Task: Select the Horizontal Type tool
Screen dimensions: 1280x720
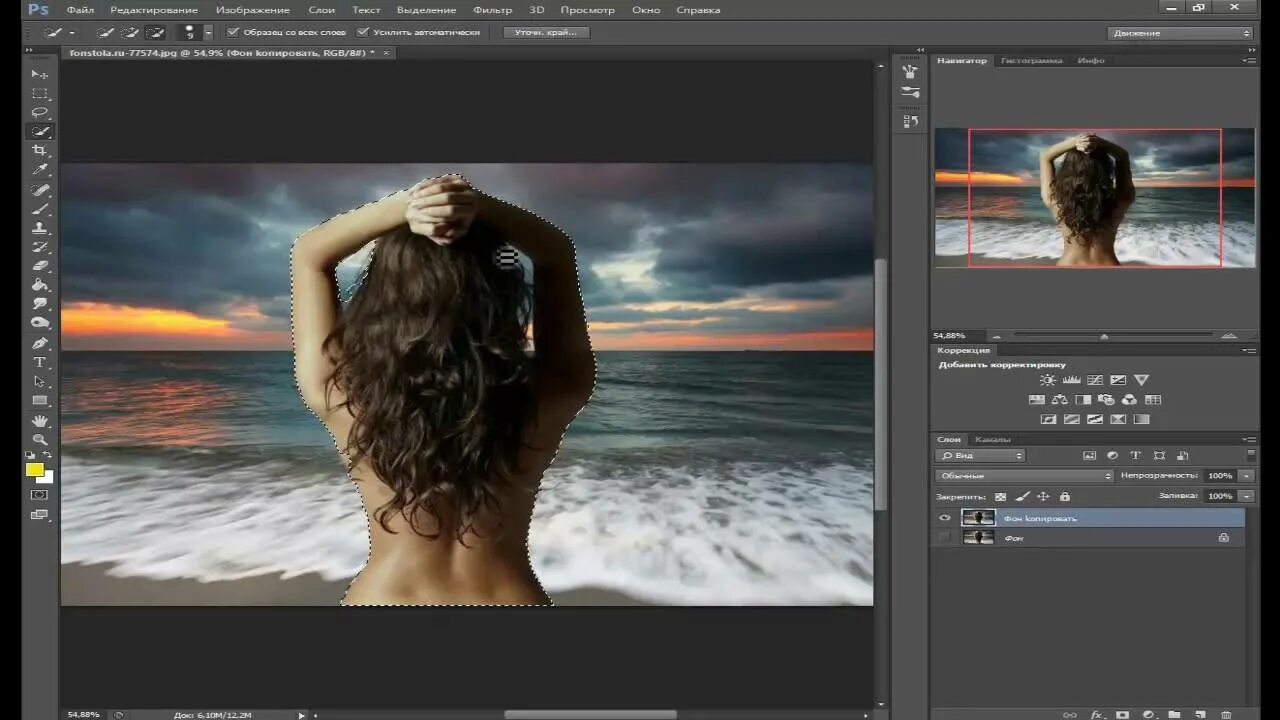Action: tap(40, 362)
